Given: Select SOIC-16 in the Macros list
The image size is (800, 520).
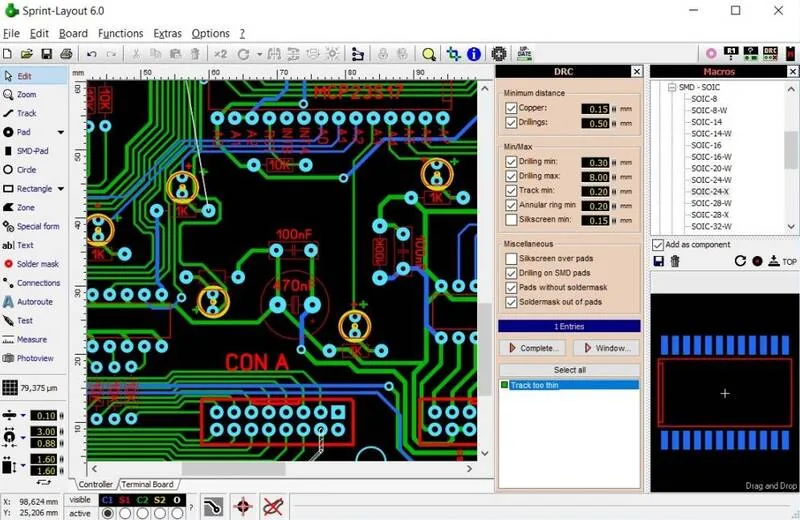Looking at the screenshot, I should tap(706, 145).
